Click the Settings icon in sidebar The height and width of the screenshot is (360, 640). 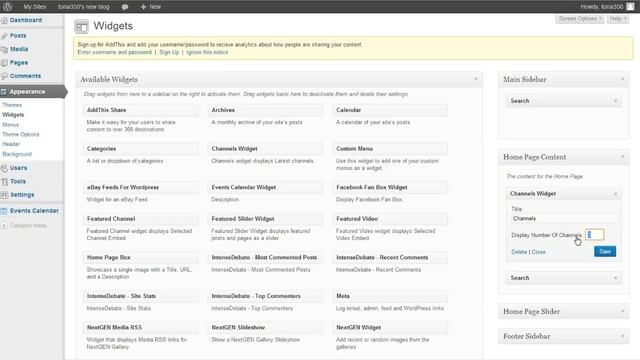point(4,195)
